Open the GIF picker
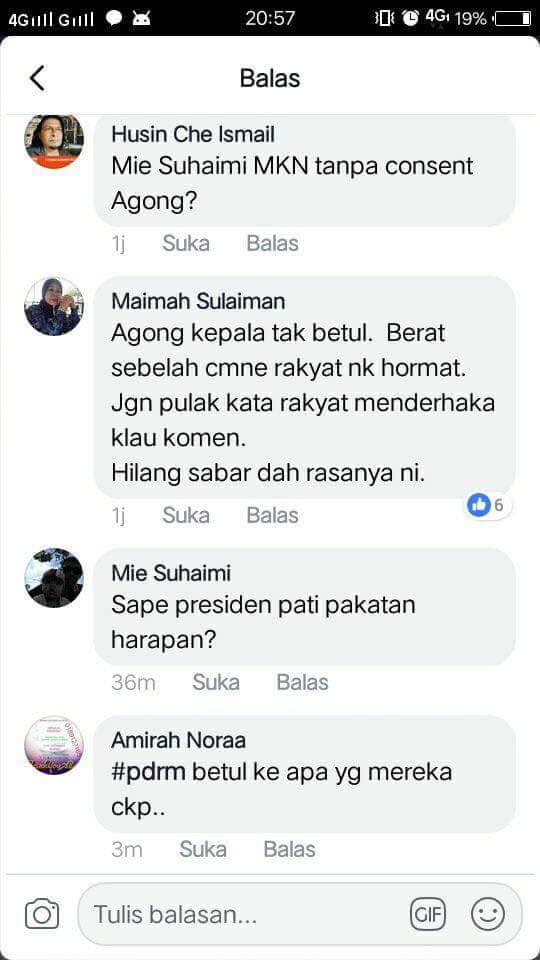This screenshot has height=960, width=540. (428, 915)
